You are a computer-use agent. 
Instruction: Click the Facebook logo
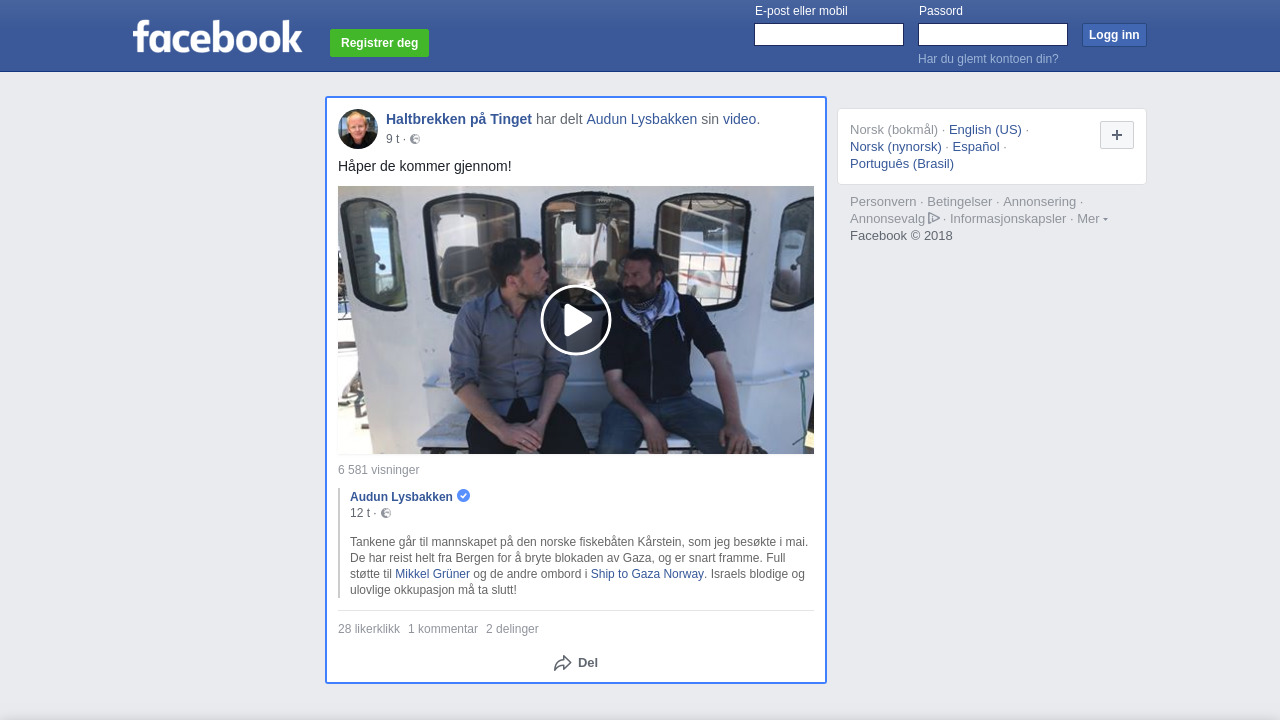click(x=217, y=36)
